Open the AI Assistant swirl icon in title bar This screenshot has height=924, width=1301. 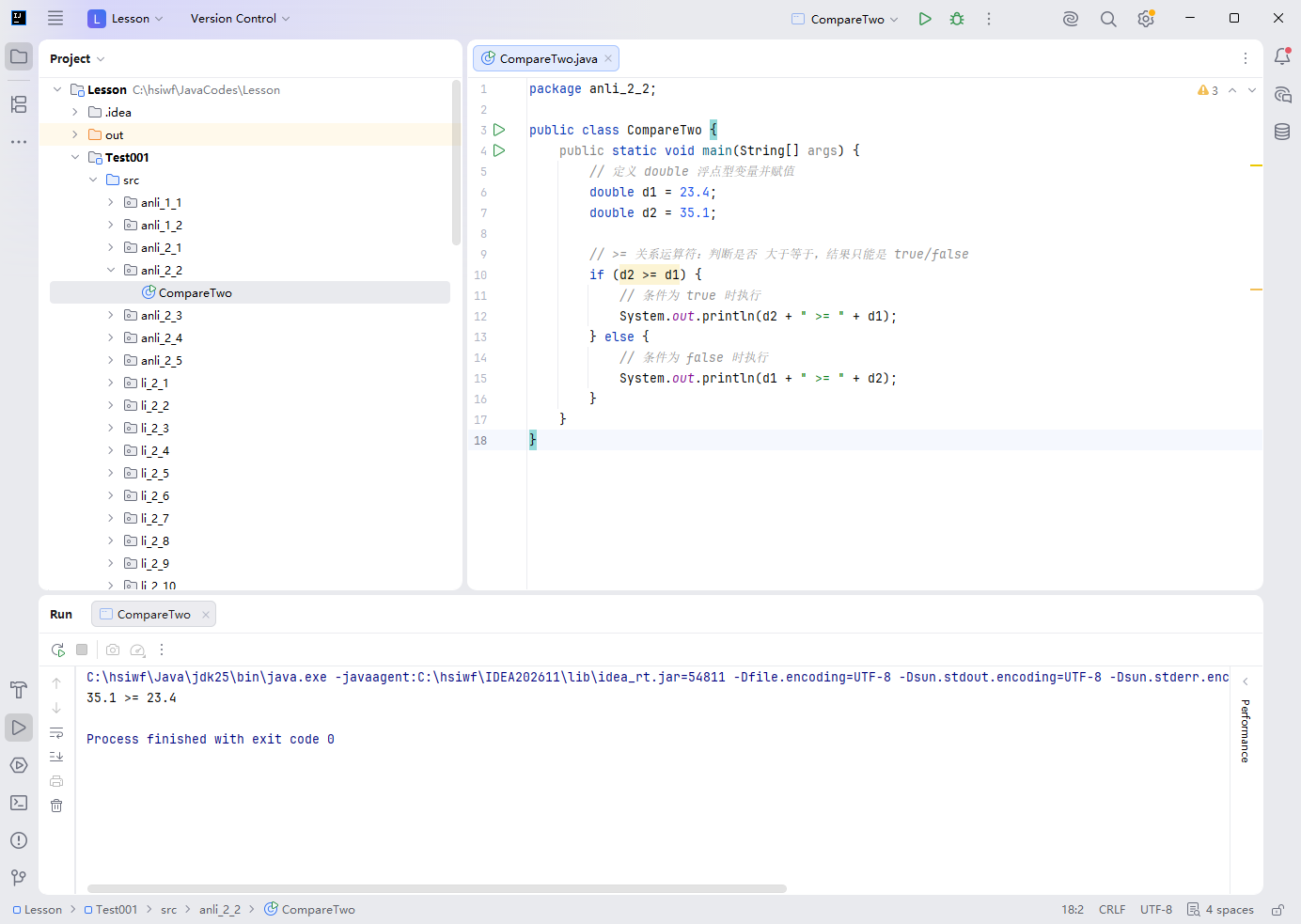(1071, 19)
